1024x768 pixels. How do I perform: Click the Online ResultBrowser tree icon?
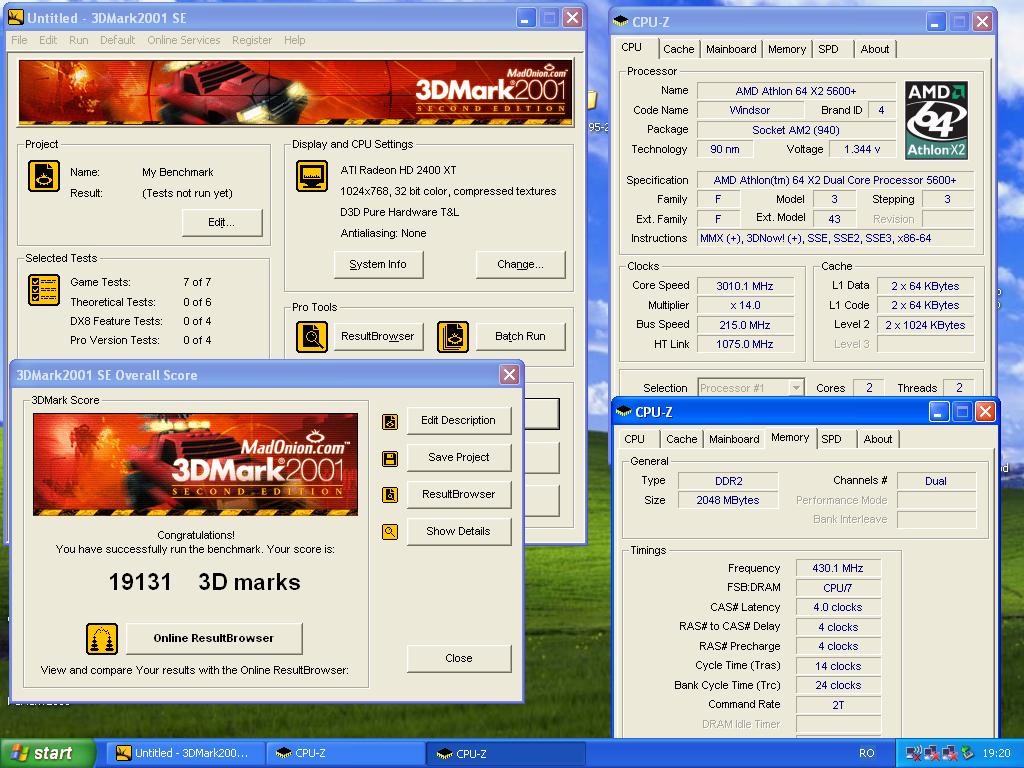tap(102, 638)
